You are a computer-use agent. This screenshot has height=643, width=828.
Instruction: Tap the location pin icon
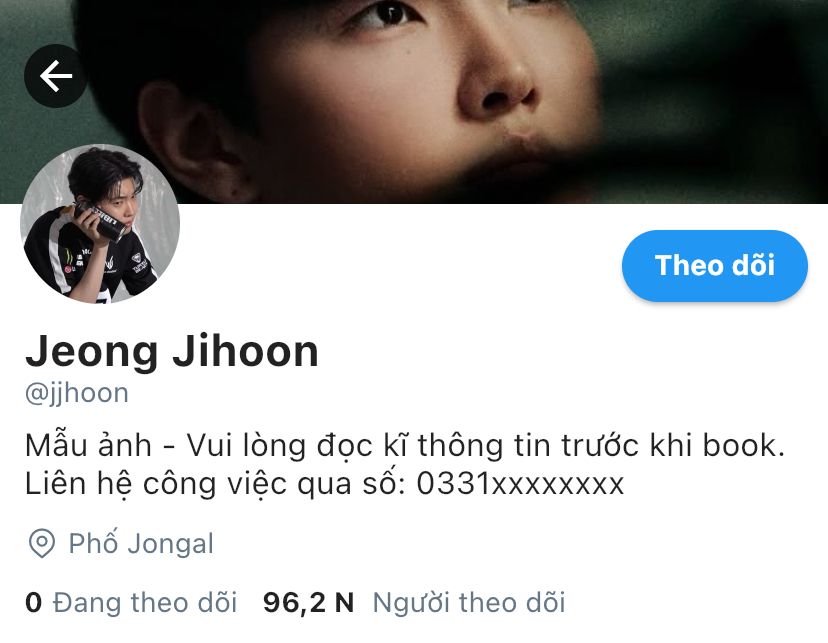point(42,543)
